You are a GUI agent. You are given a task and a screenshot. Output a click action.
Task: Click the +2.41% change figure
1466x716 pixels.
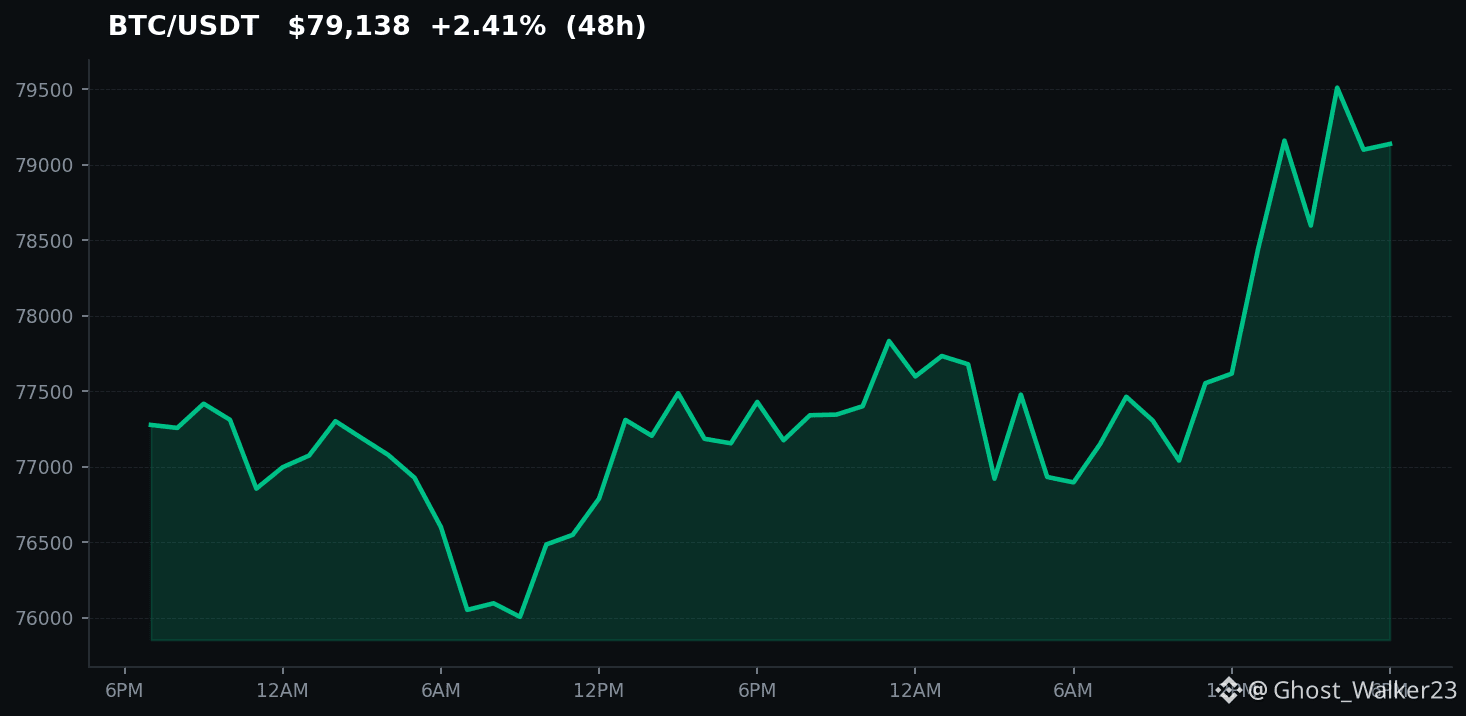(488, 27)
